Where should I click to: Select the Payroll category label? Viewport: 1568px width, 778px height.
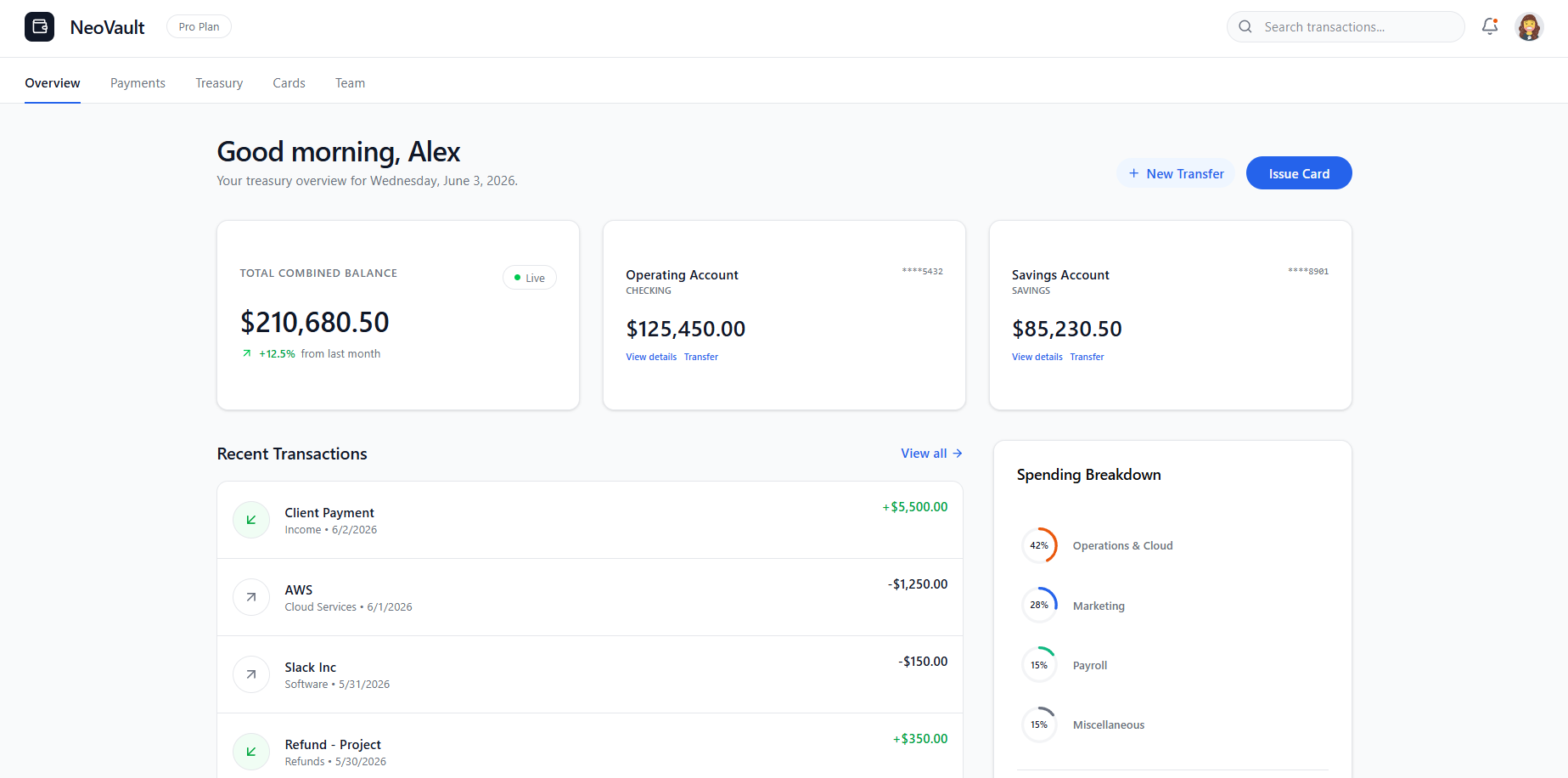tap(1090, 665)
